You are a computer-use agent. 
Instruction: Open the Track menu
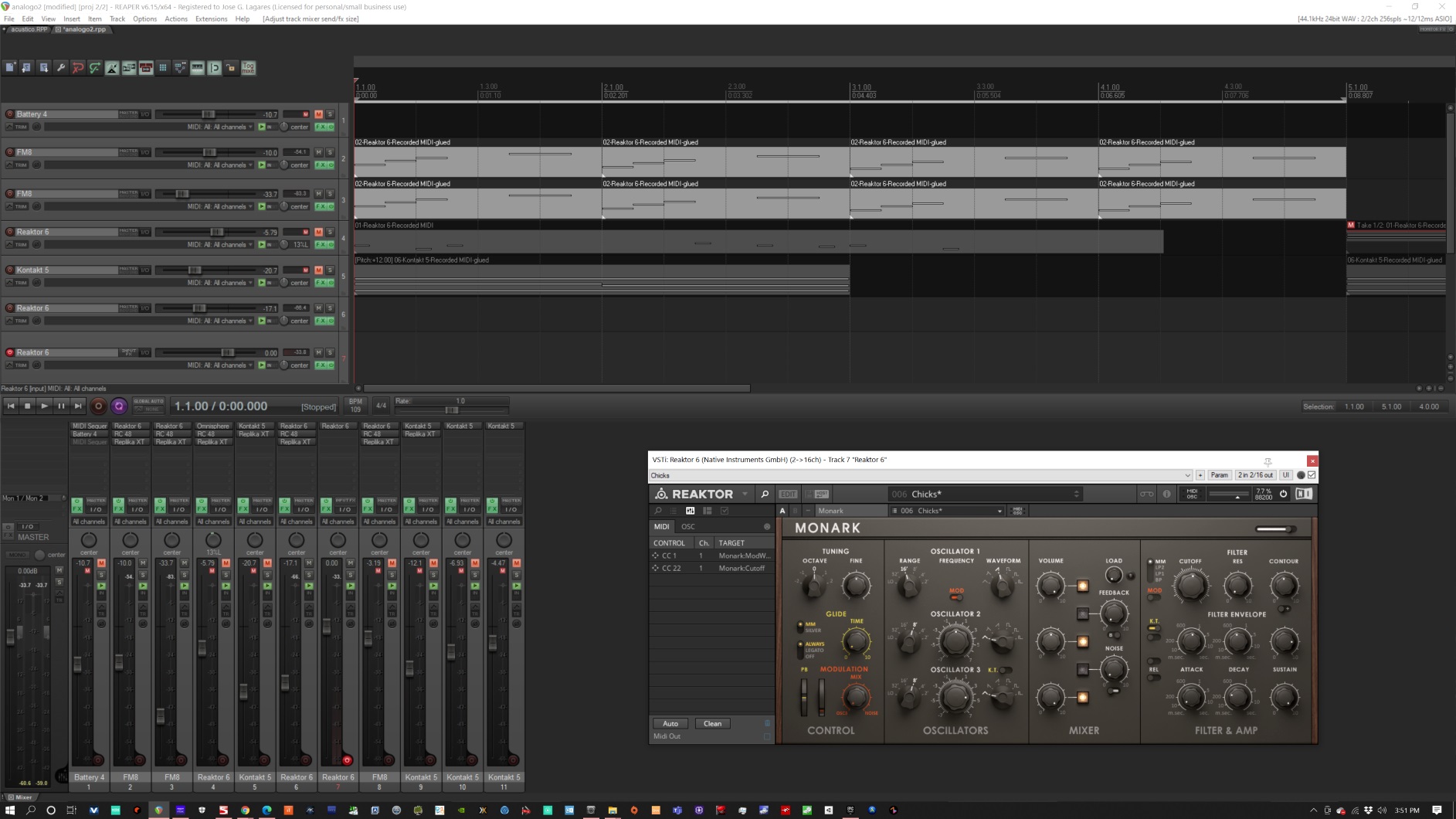(117, 19)
